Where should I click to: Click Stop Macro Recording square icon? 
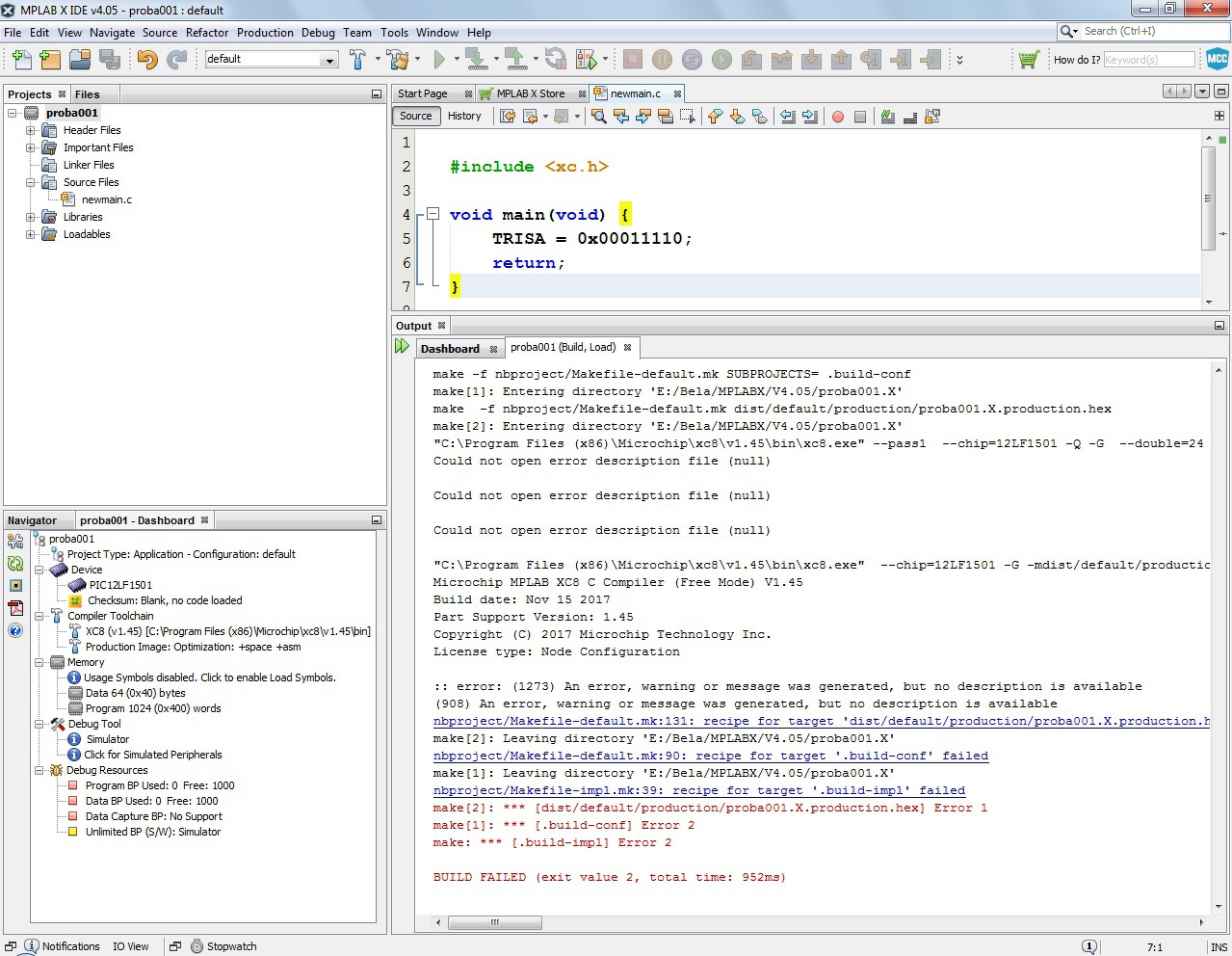pyautogui.click(x=860, y=117)
